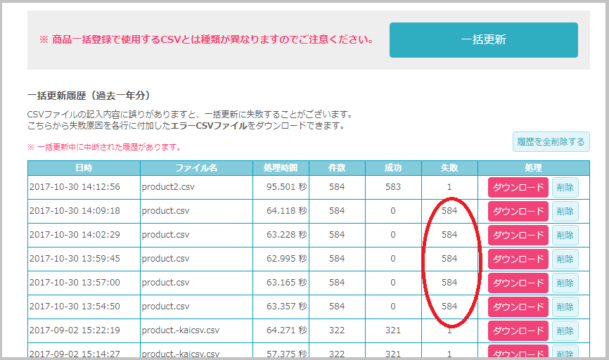
Task: Delete the 13:54:50 history row
Action: (565, 307)
